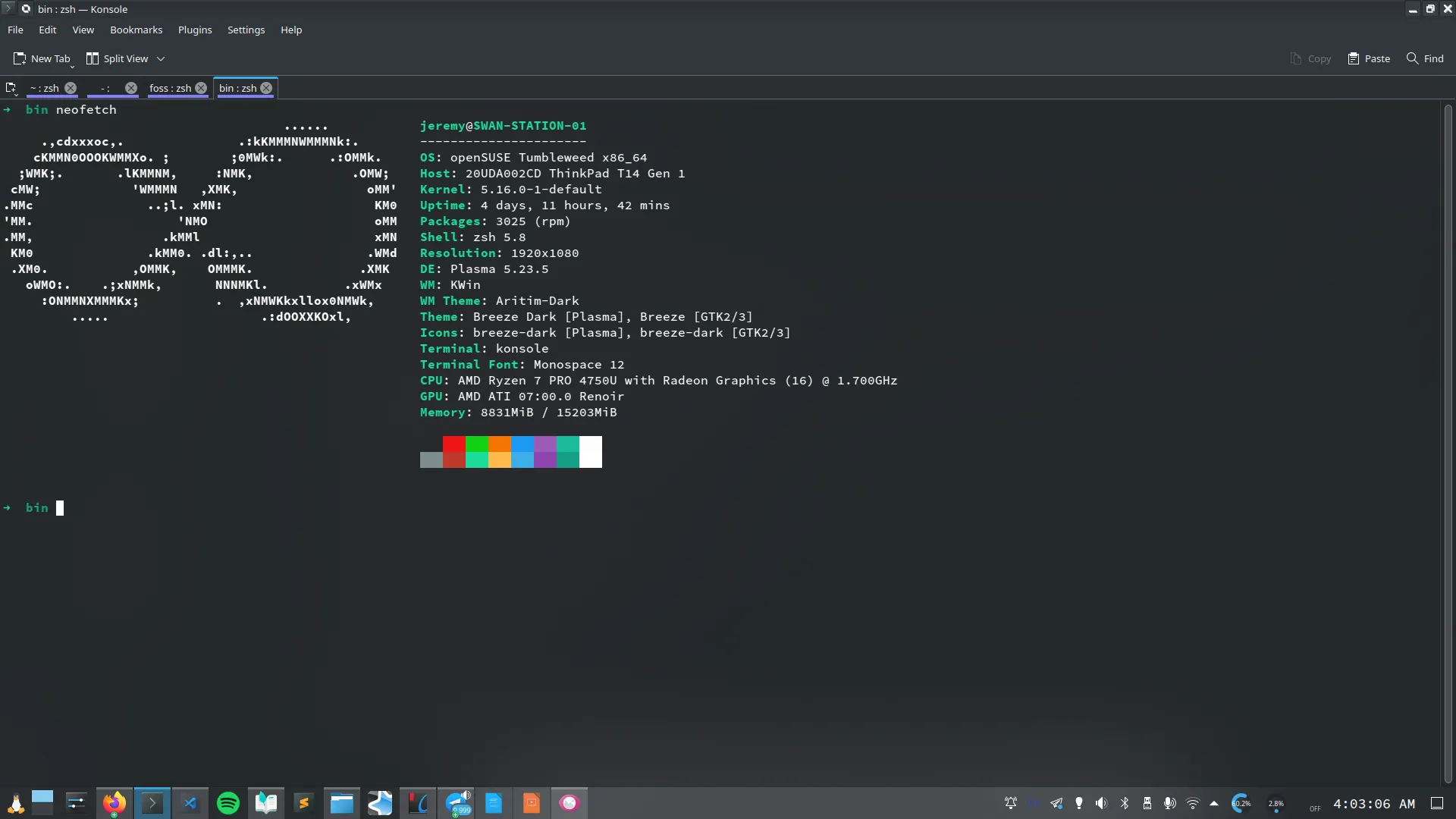The width and height of the screenshot is (1456, 819).
Task: Open the Plugins menu in menubar
Action: pos(195,30)
